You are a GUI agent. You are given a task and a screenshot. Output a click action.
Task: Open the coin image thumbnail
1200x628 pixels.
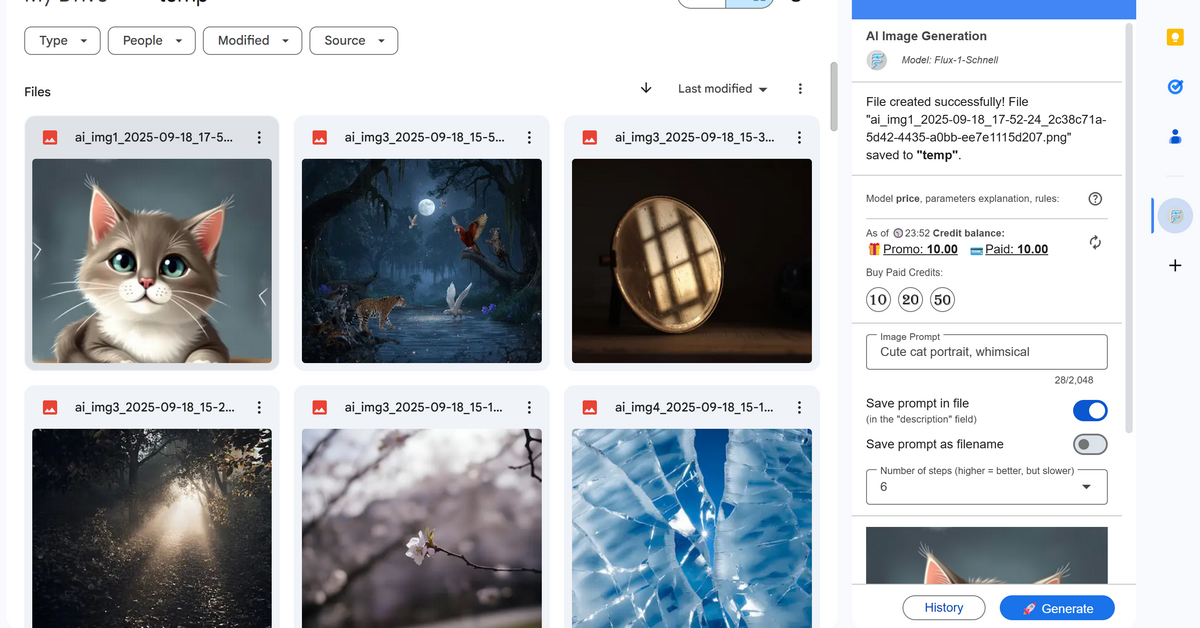[x=691, y=260]
